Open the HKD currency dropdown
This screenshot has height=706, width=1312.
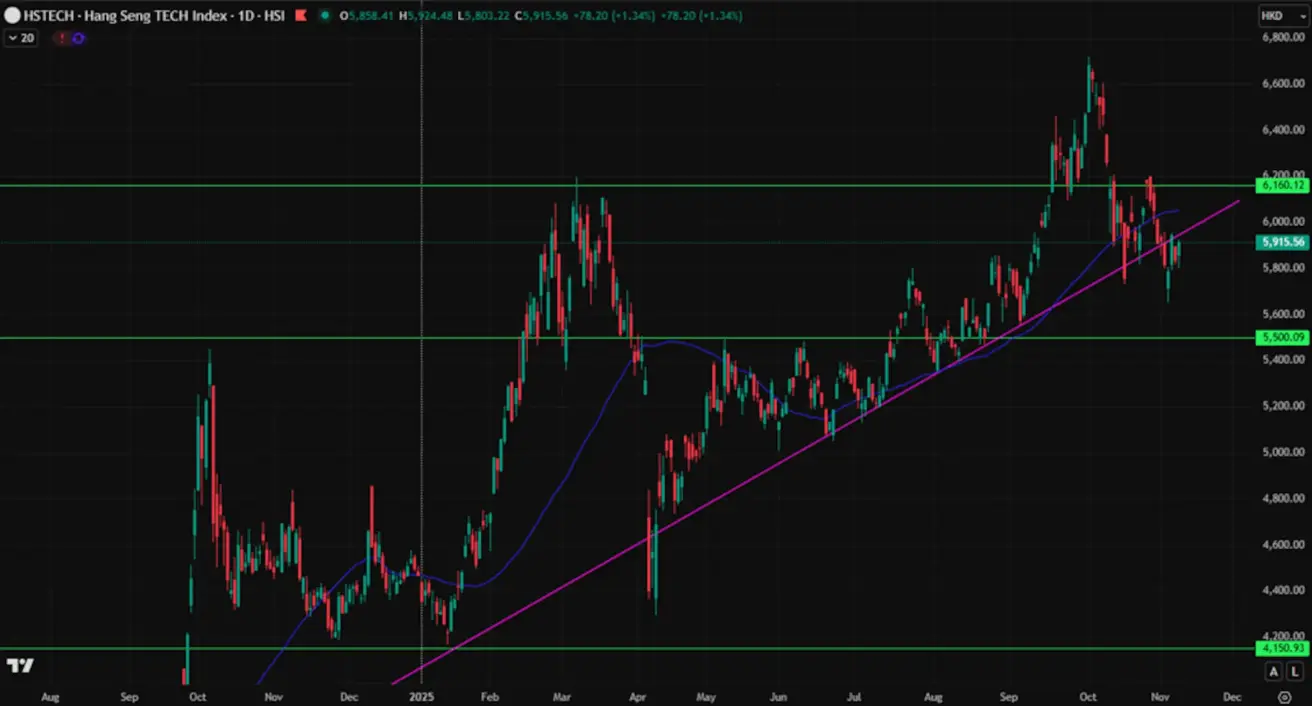coord(1283,16)
